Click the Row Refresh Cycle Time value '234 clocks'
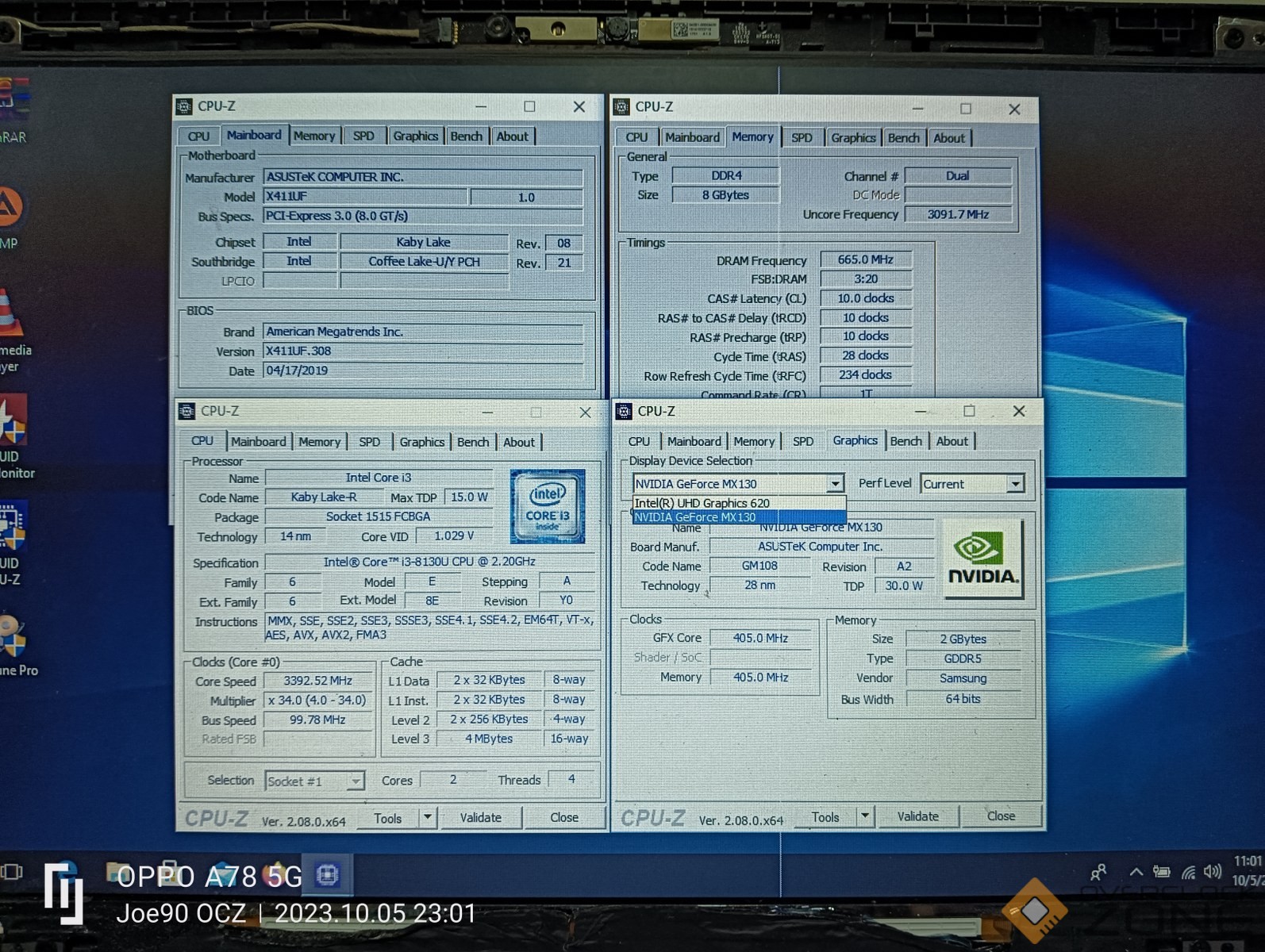This screenshot has width=1265, height=952. (865, 374)
